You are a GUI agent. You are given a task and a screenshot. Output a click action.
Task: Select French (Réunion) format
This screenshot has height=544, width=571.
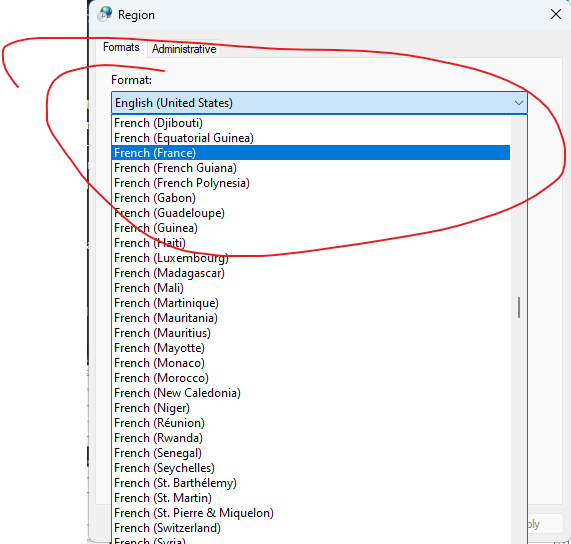coord(311,423)
